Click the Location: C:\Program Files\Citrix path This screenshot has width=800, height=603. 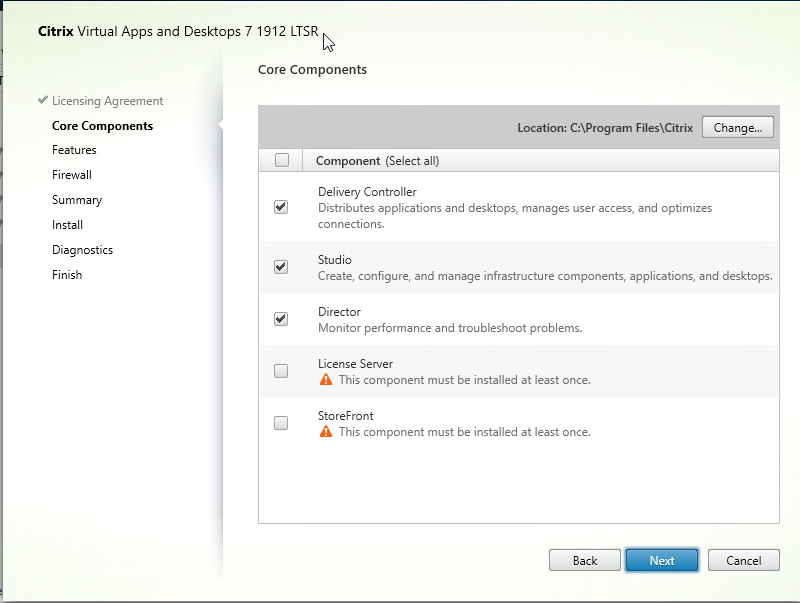605,128
